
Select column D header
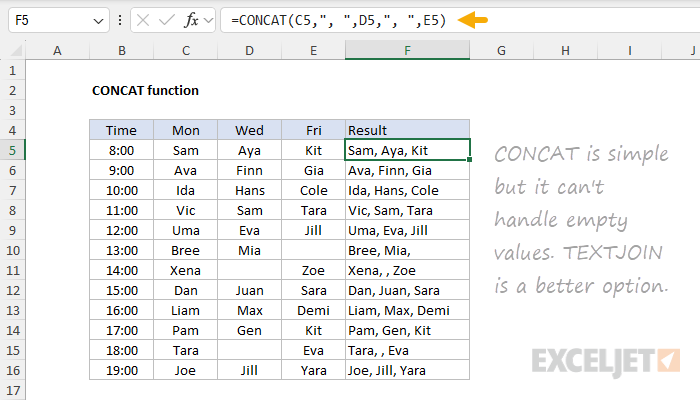point(250,50)
